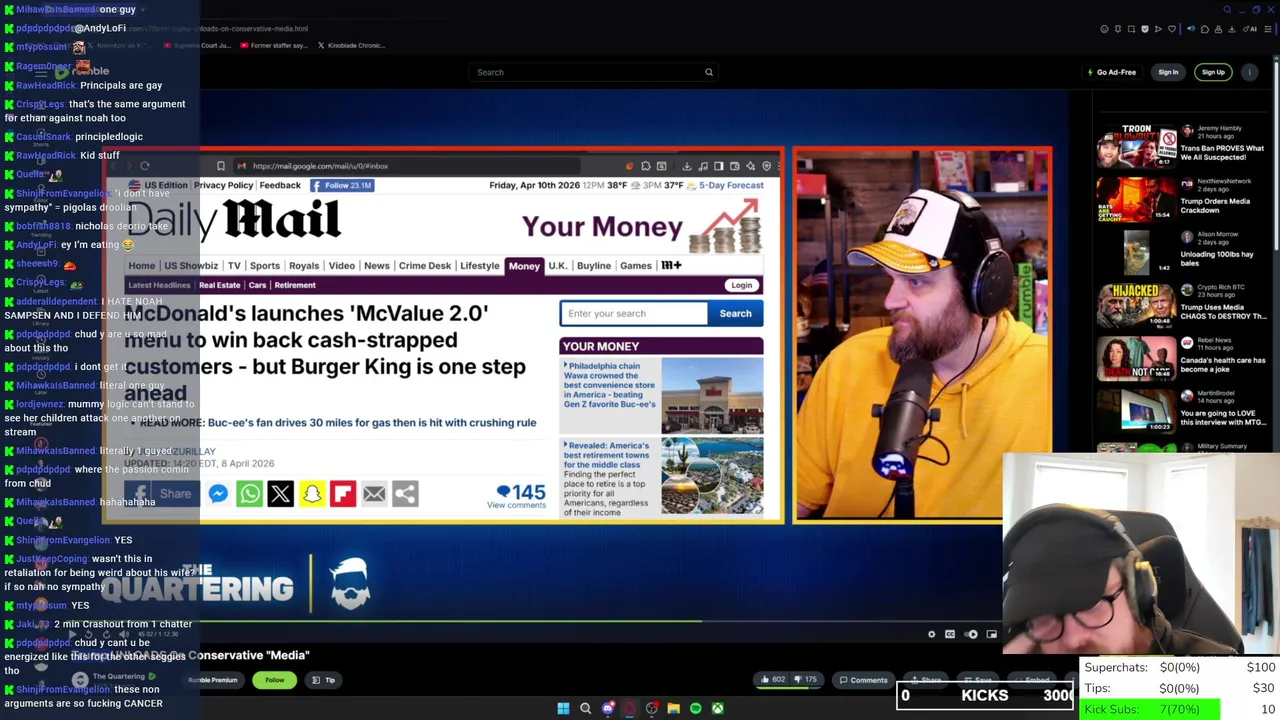The height and width of the screenshot is (720, 1280).
Task: Click the Daily Mail site Search button
Action: click(735, 314)
